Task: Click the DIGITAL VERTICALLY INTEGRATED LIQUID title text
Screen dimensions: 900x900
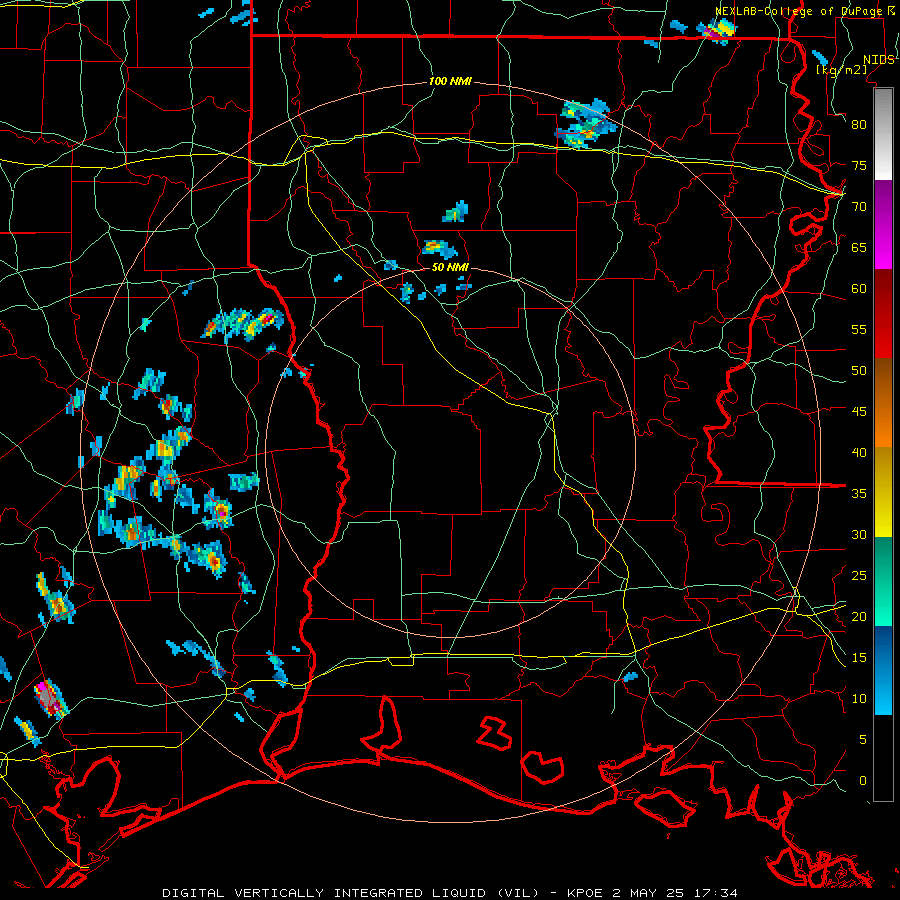Action: 351,893
